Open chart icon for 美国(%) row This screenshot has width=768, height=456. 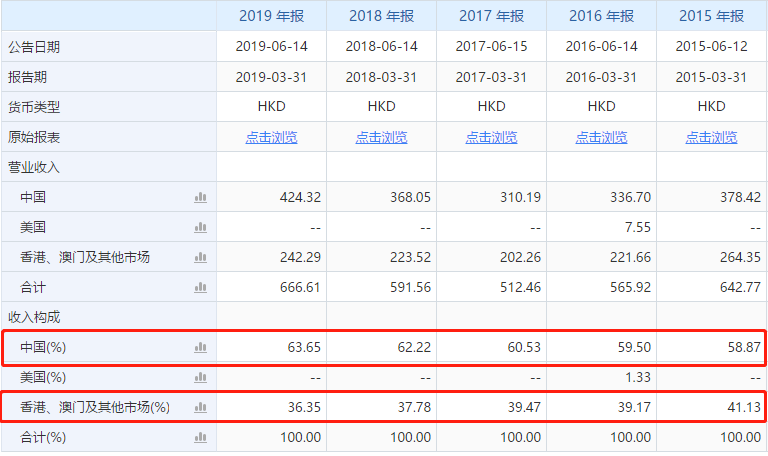pyautogui.click(x=200, y=377)
